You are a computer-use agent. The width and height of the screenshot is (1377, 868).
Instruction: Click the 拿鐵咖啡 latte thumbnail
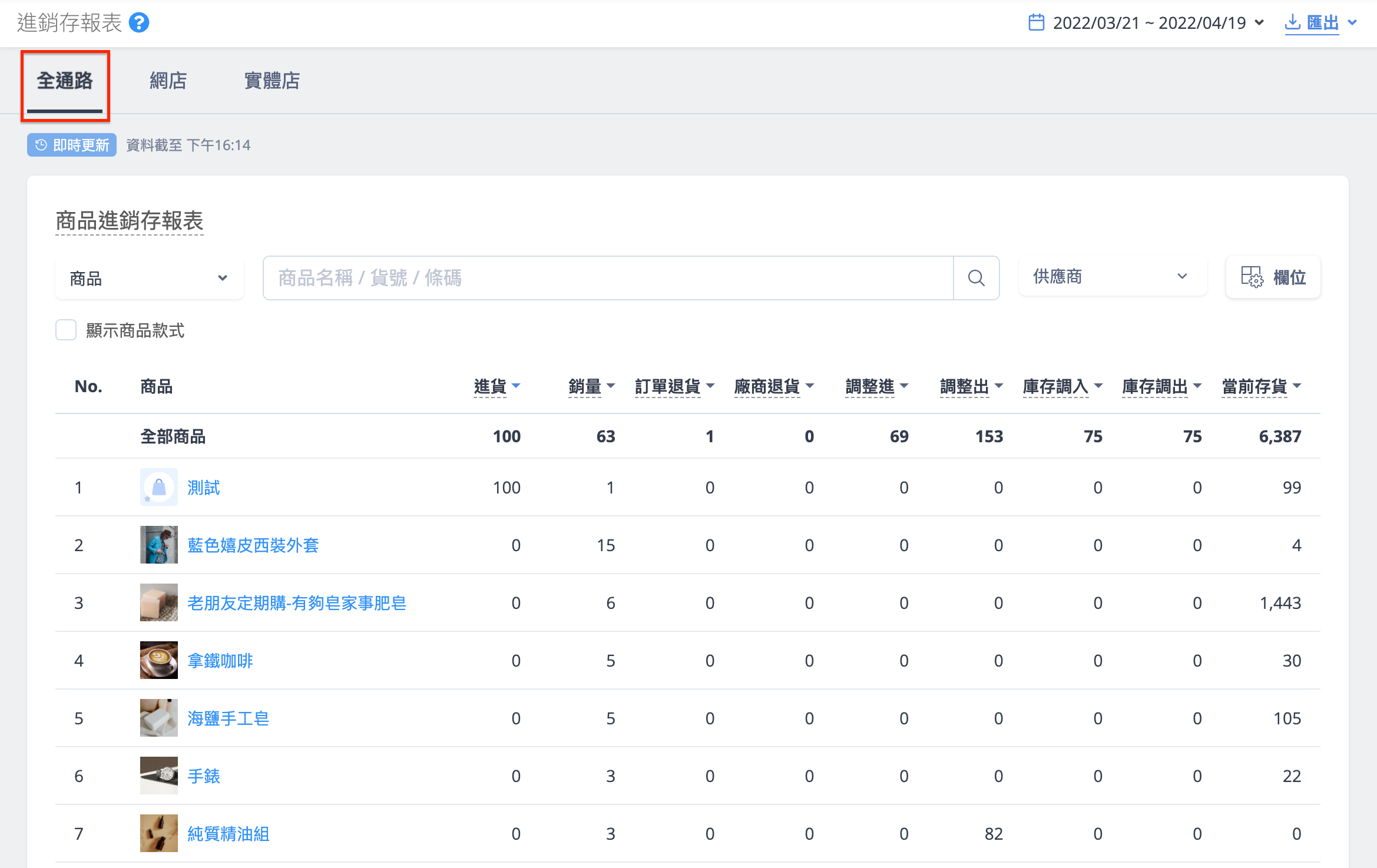(x=159, y=660)
